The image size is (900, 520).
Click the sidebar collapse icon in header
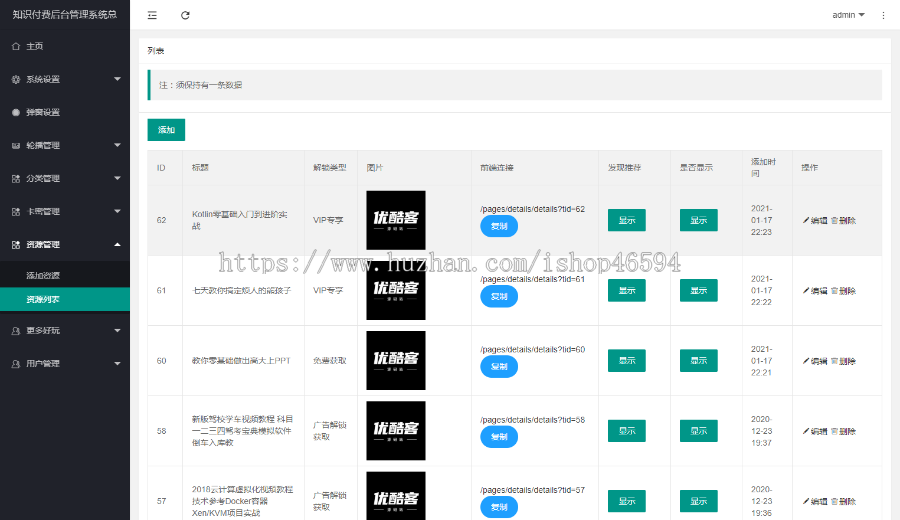152,15
